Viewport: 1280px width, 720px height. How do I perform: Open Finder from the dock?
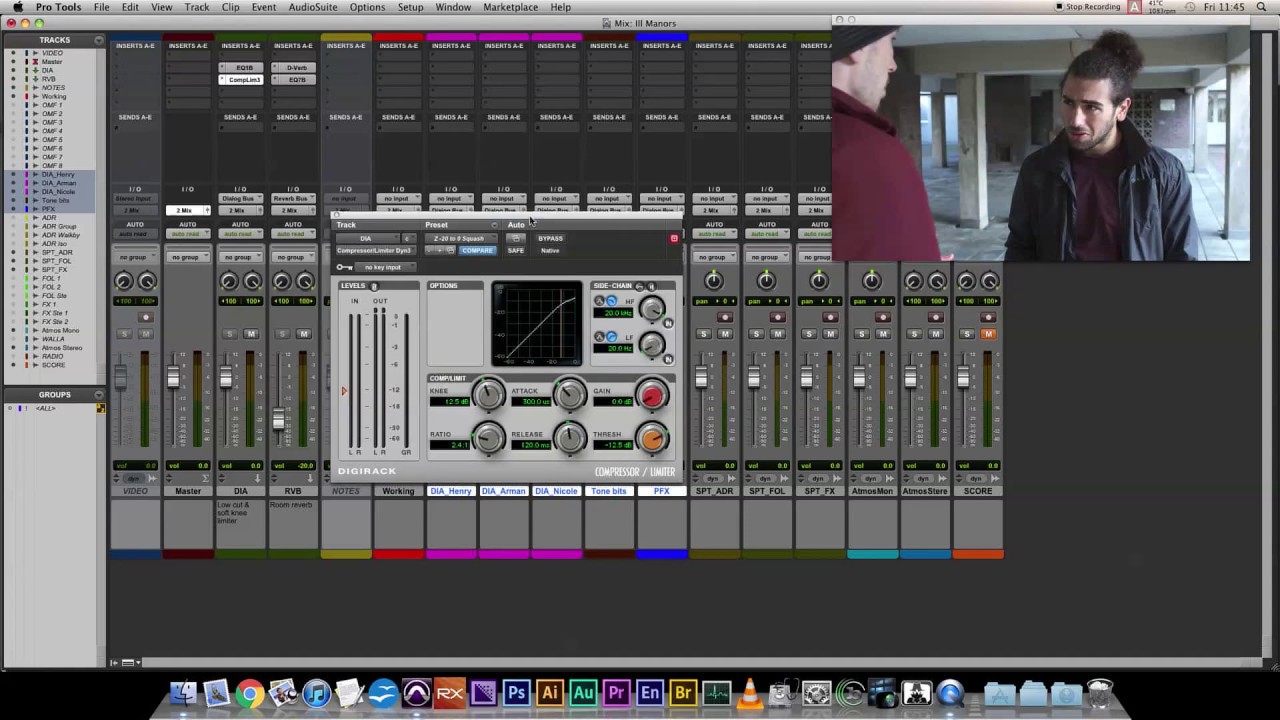pos(185,693)
